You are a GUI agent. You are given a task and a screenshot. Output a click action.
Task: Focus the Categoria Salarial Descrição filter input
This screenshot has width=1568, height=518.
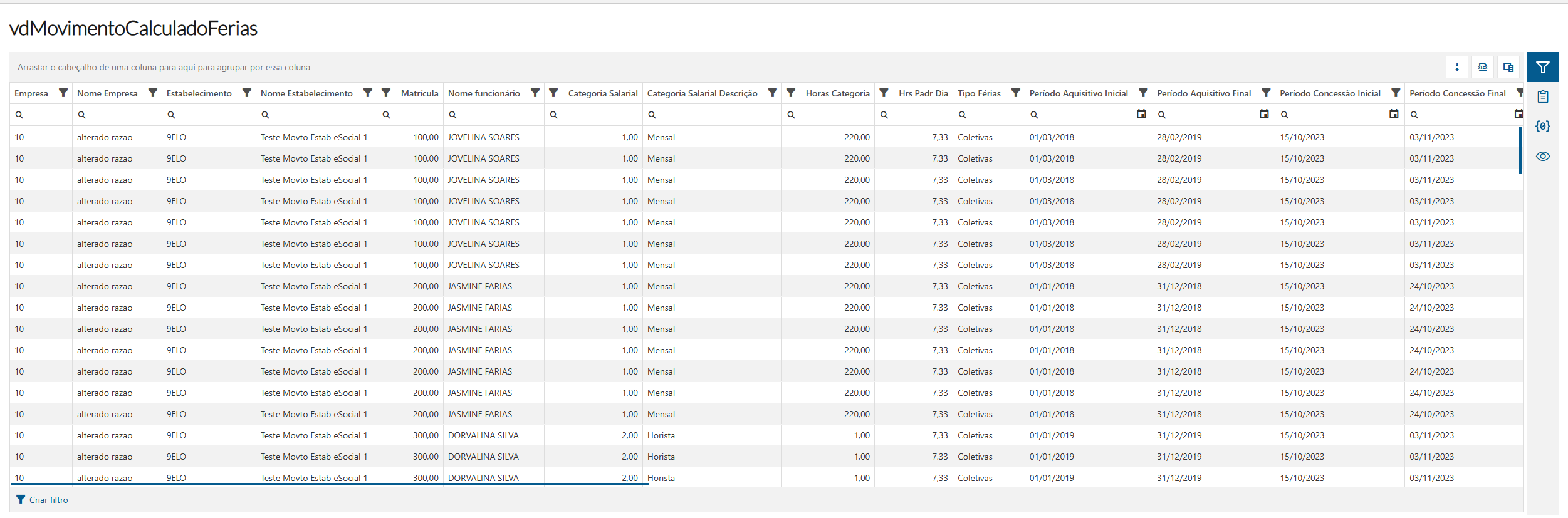point(712,115)
